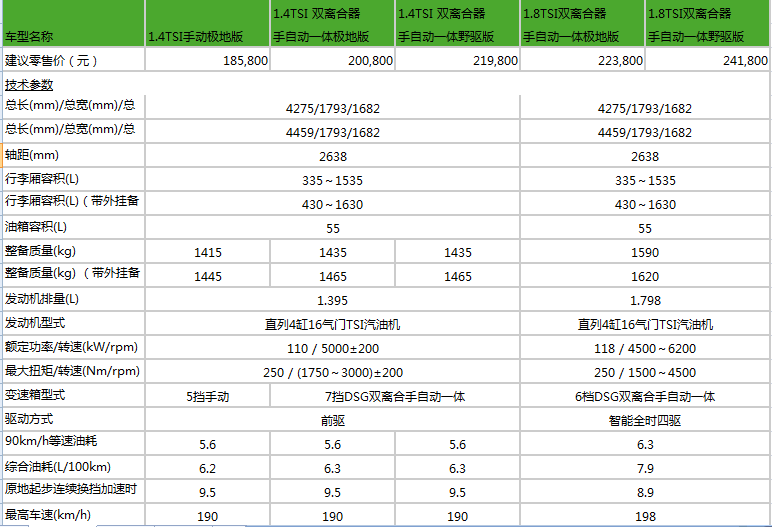Click the 241,800 price cell
772x527 pixels.
click(x=707, y=61)
